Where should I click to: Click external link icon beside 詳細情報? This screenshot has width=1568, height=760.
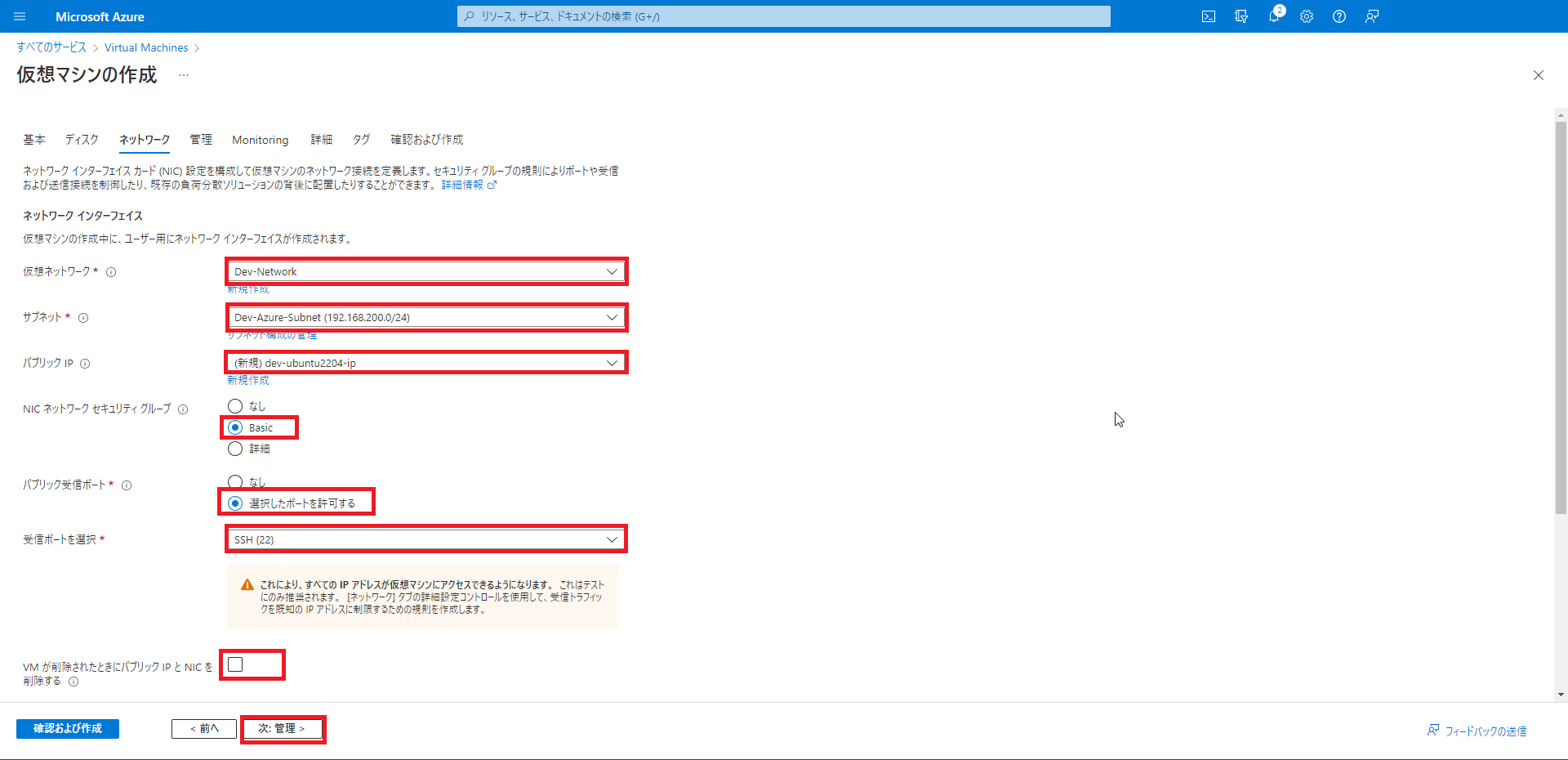[x=492, y=186]
